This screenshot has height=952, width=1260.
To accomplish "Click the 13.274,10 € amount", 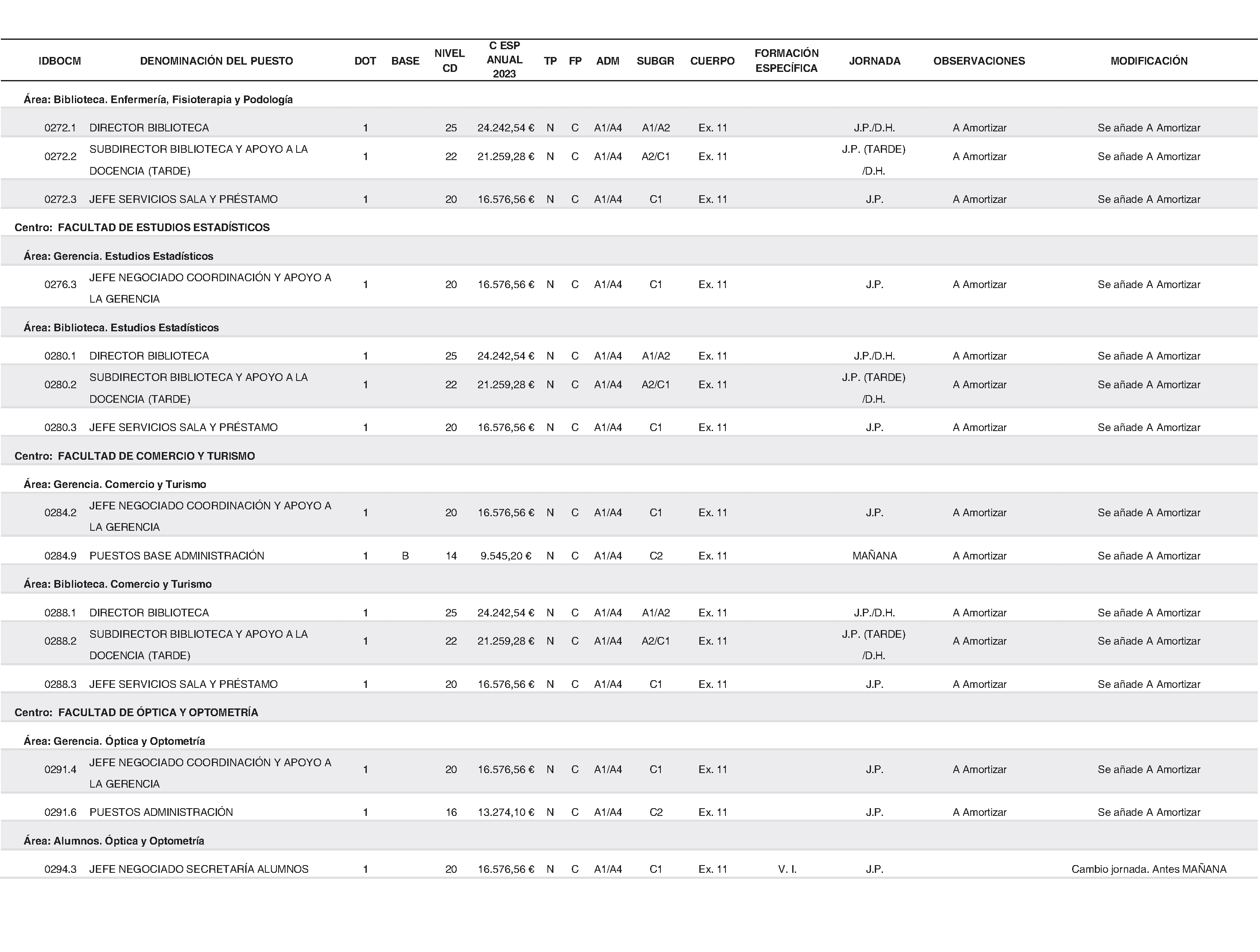I will (x=505, y=812).
